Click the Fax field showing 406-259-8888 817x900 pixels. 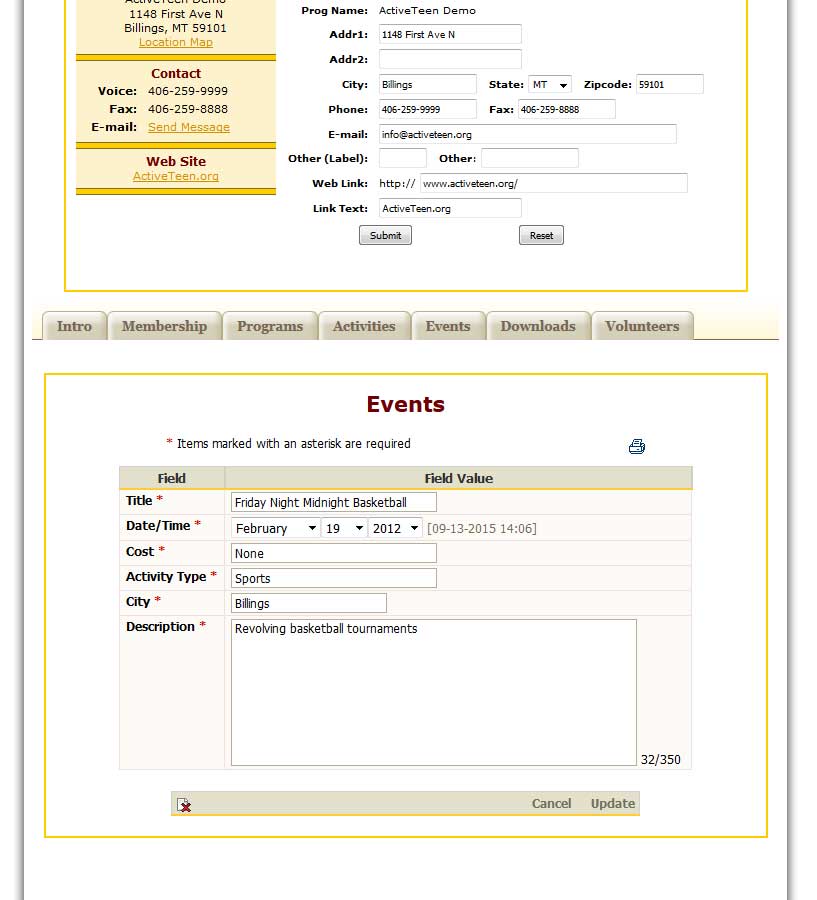[567, 109]
